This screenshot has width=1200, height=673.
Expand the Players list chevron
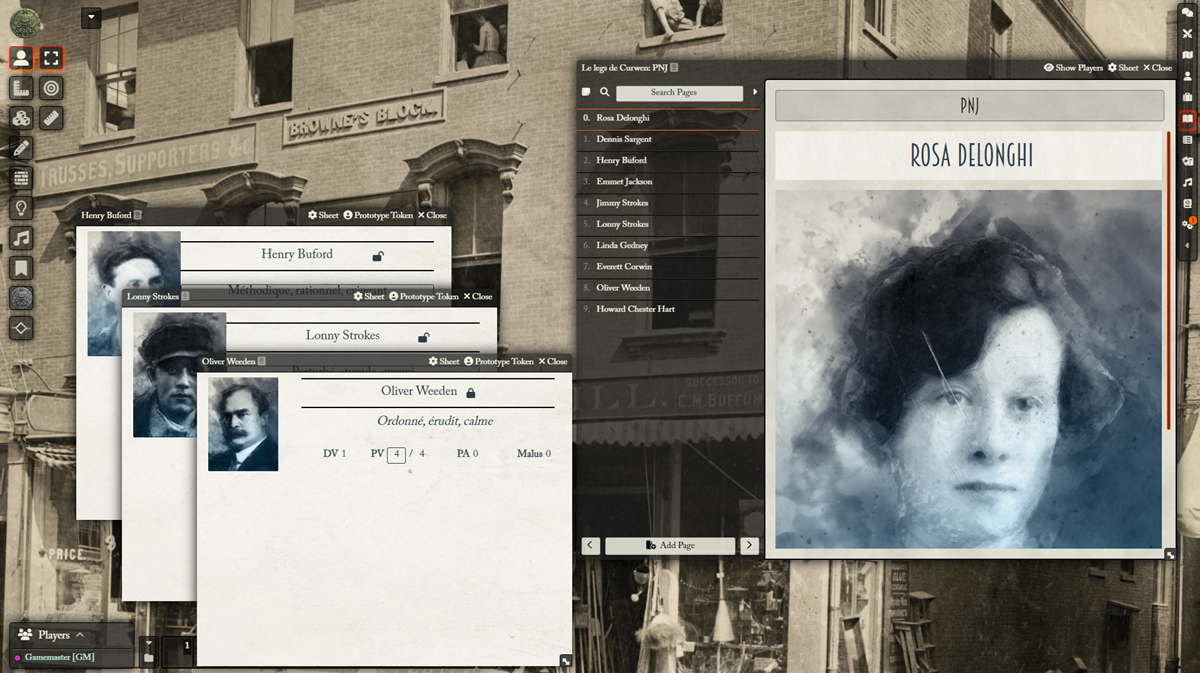point(80,635)
